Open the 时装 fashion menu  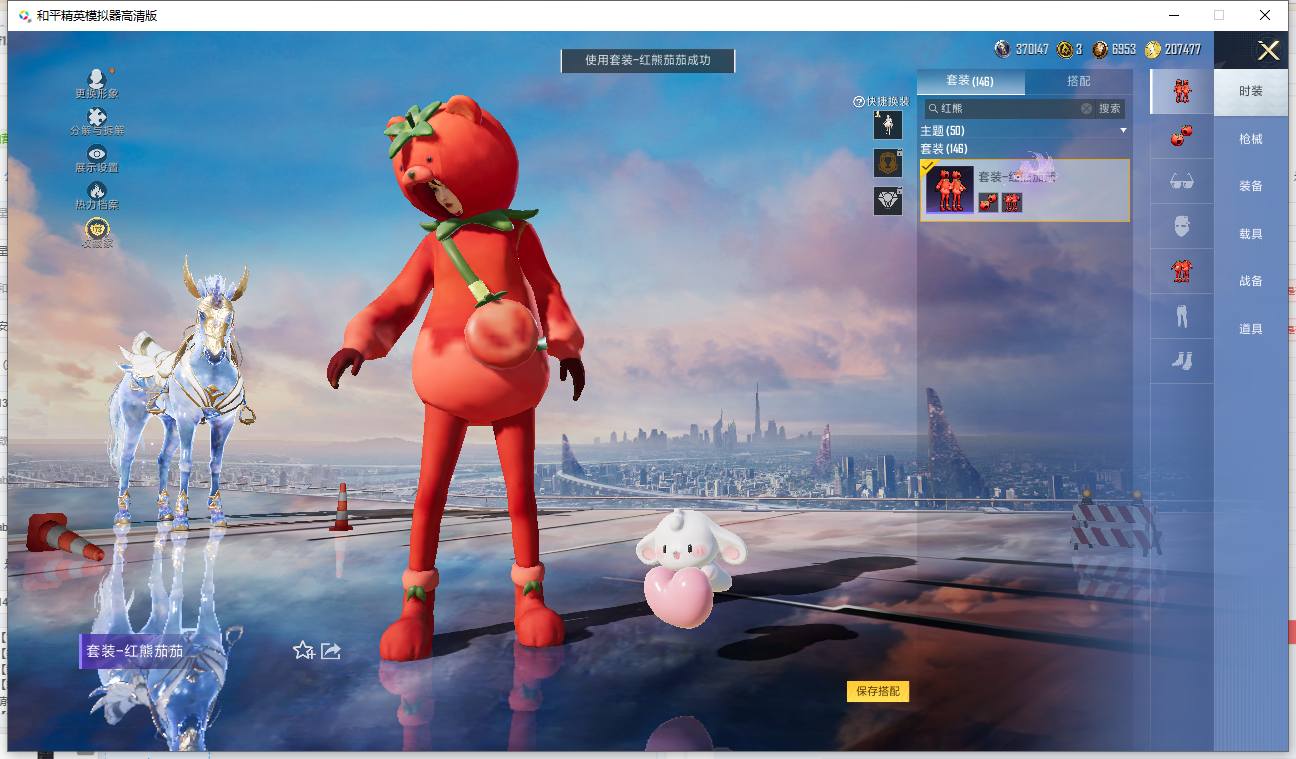tap(1251, 91)
